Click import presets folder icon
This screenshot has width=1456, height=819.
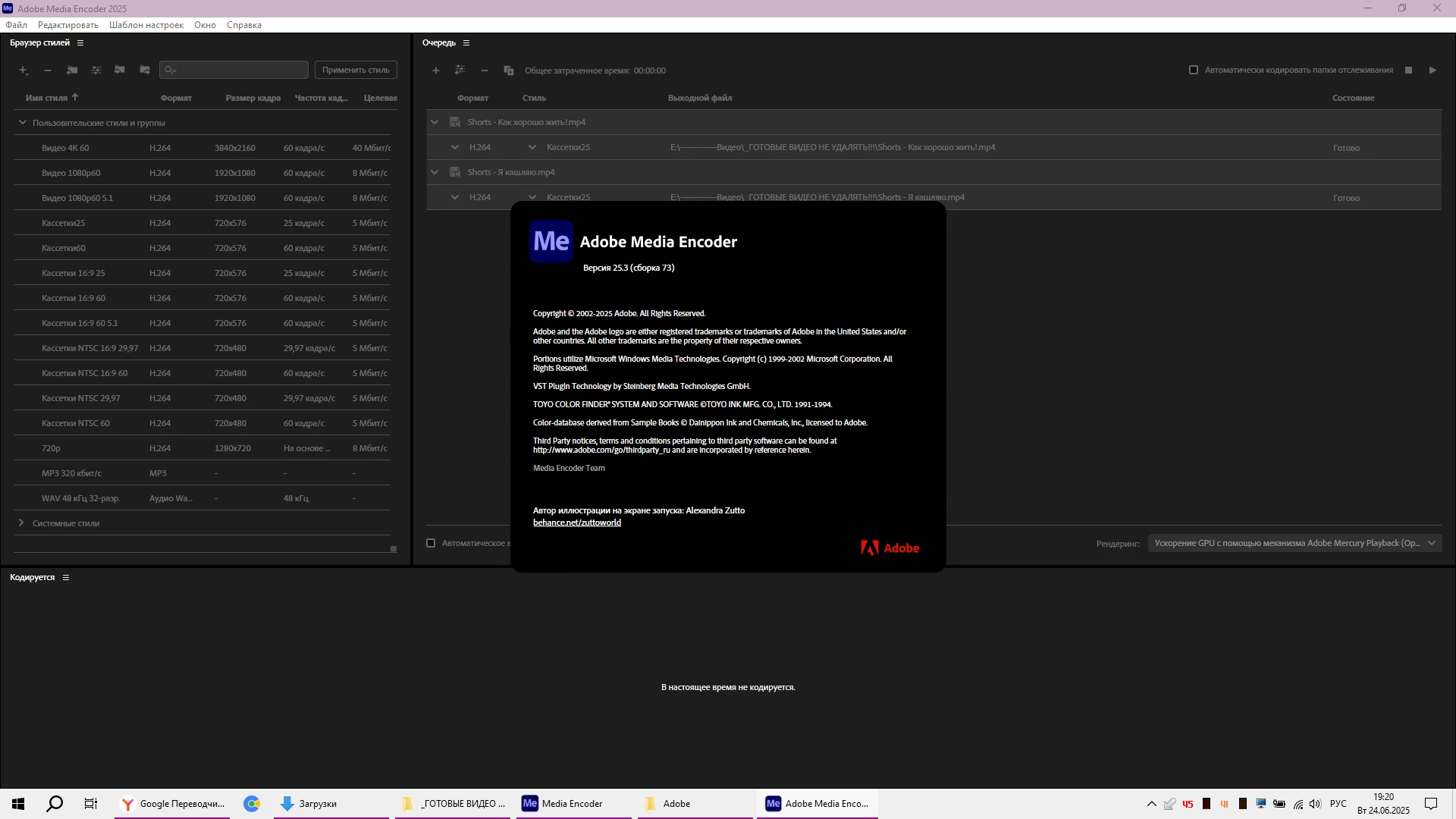[x=120, y=70]
